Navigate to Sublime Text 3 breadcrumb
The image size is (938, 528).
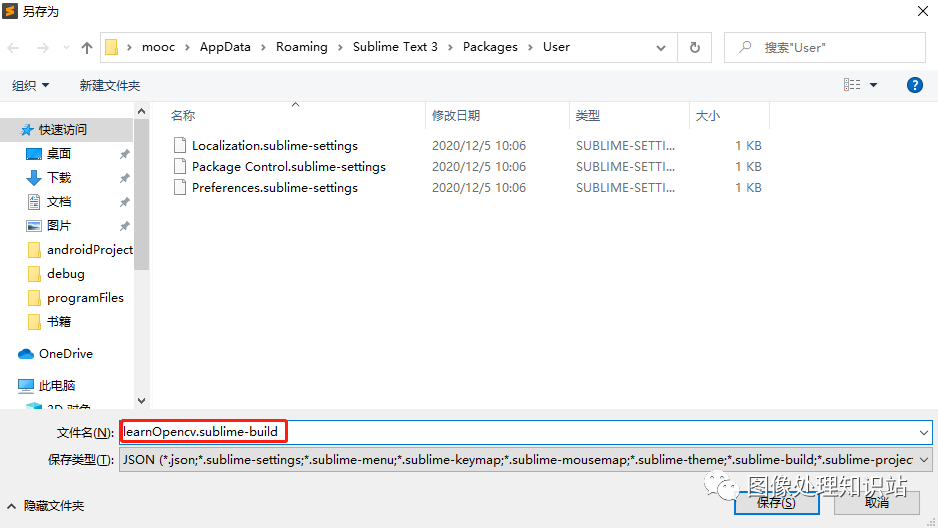click(x=395, y=47)
